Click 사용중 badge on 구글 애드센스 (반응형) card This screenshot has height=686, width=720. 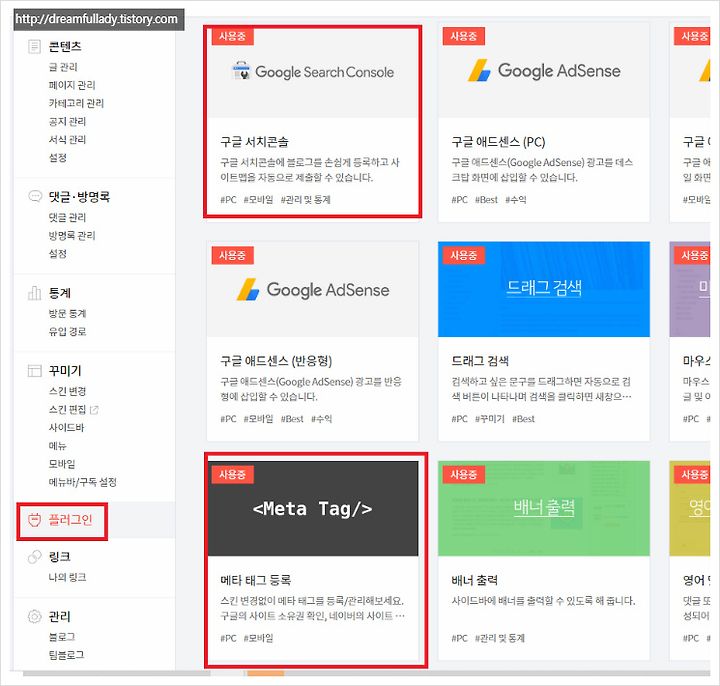click(232, 255)
